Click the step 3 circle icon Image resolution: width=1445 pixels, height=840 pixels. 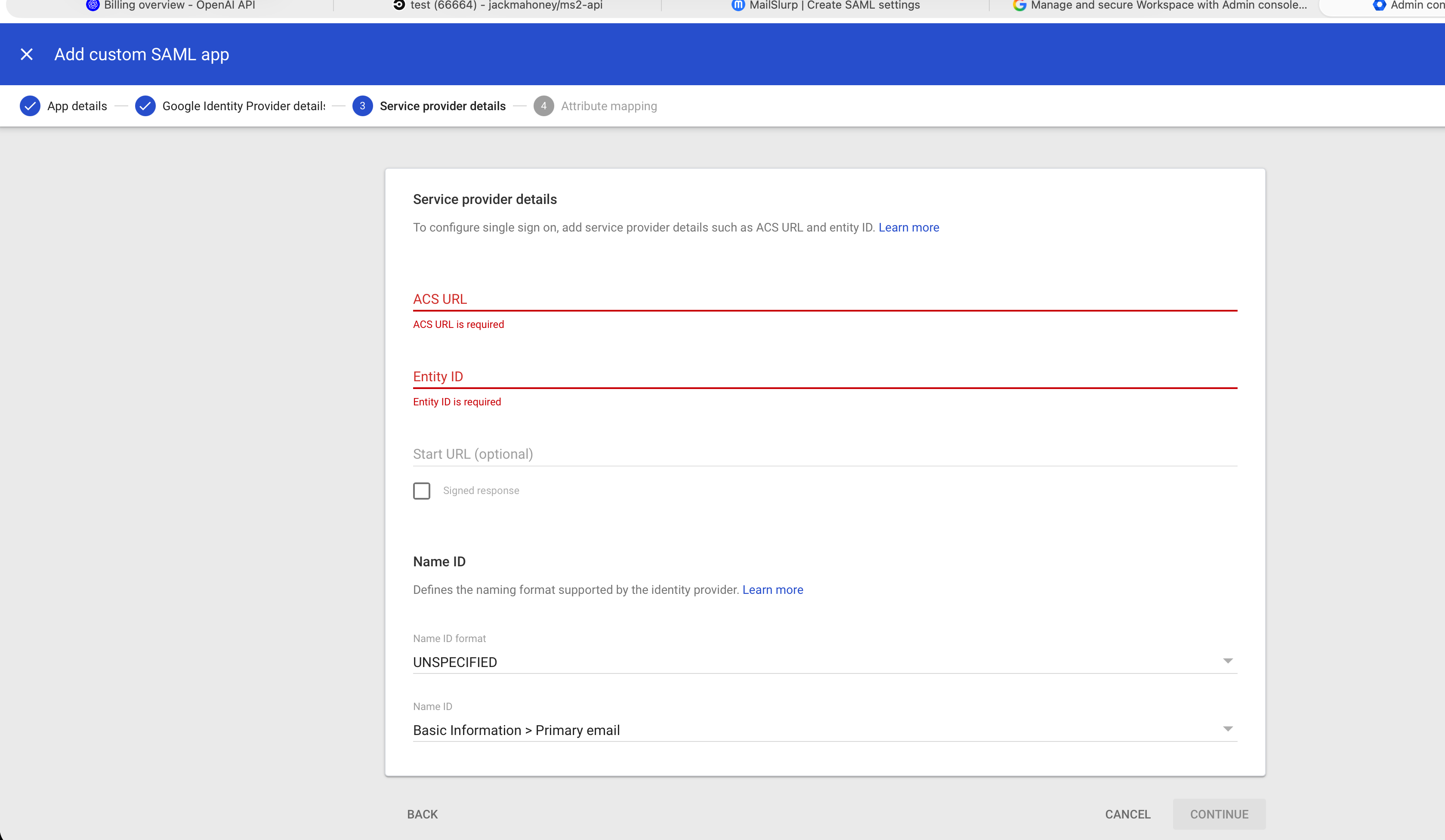click(362, 106)
